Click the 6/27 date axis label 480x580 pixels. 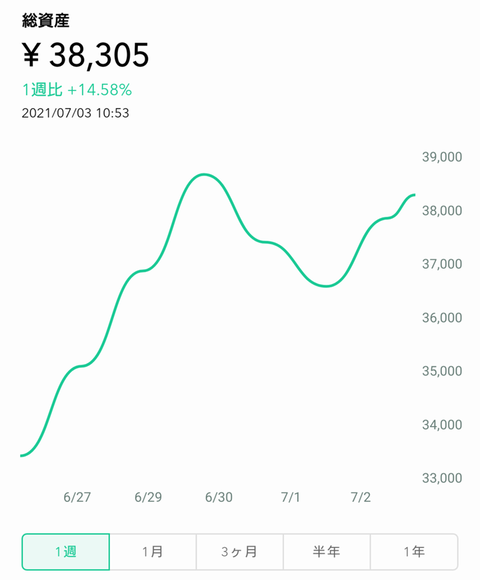(77, 497)
